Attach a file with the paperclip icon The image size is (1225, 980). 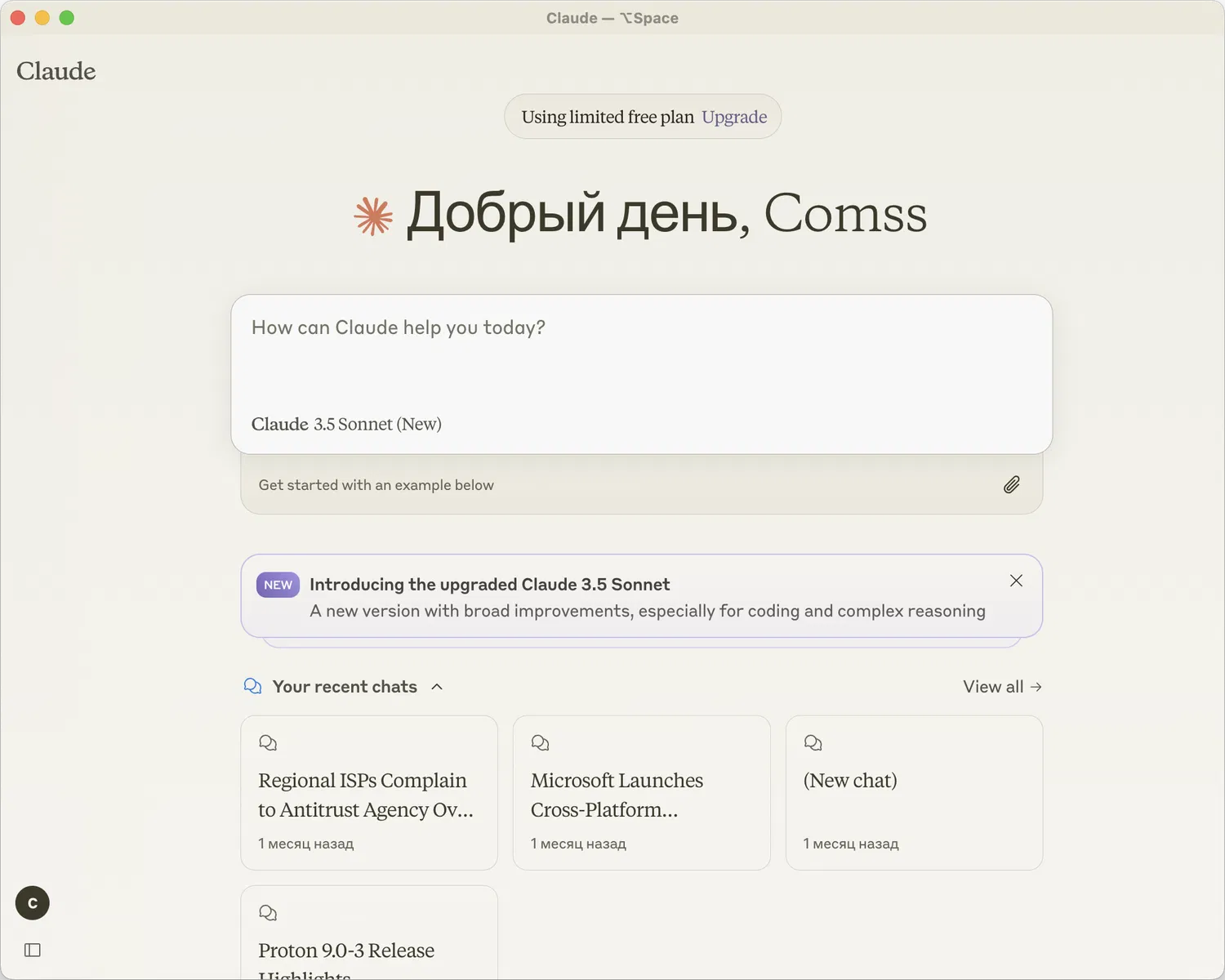tap(1012, 485)
